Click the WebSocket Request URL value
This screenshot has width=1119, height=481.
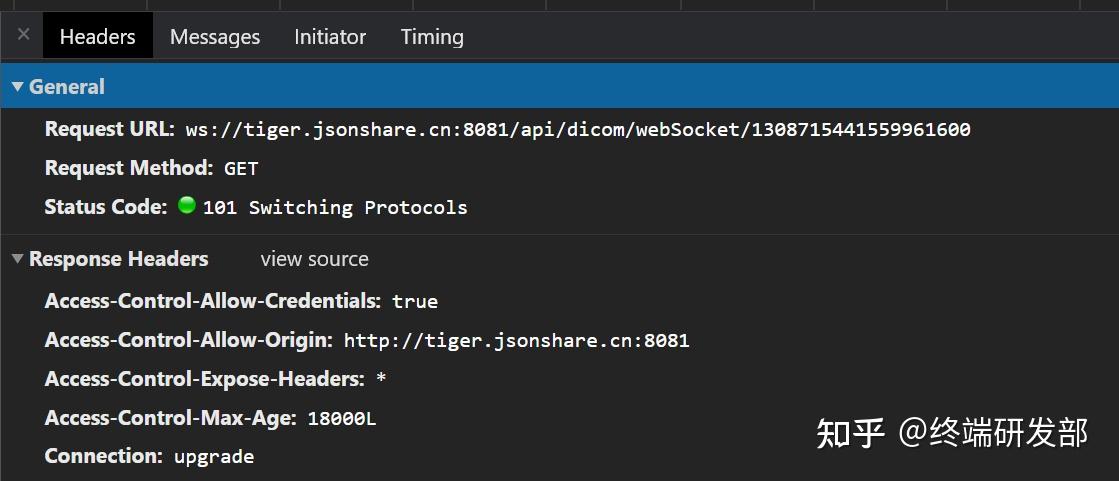[x=577, y=129]
